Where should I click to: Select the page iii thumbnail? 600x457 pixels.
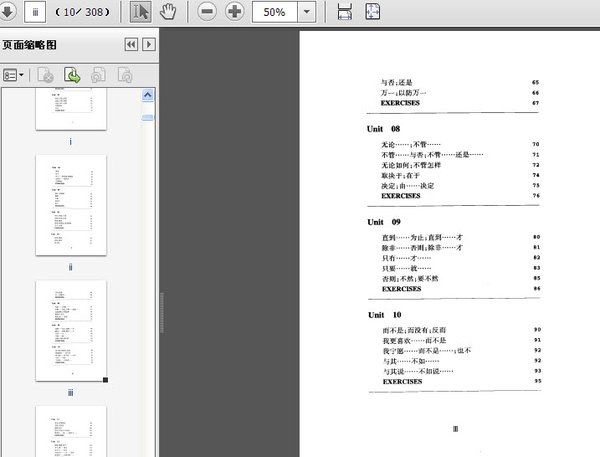click(70, 330)
